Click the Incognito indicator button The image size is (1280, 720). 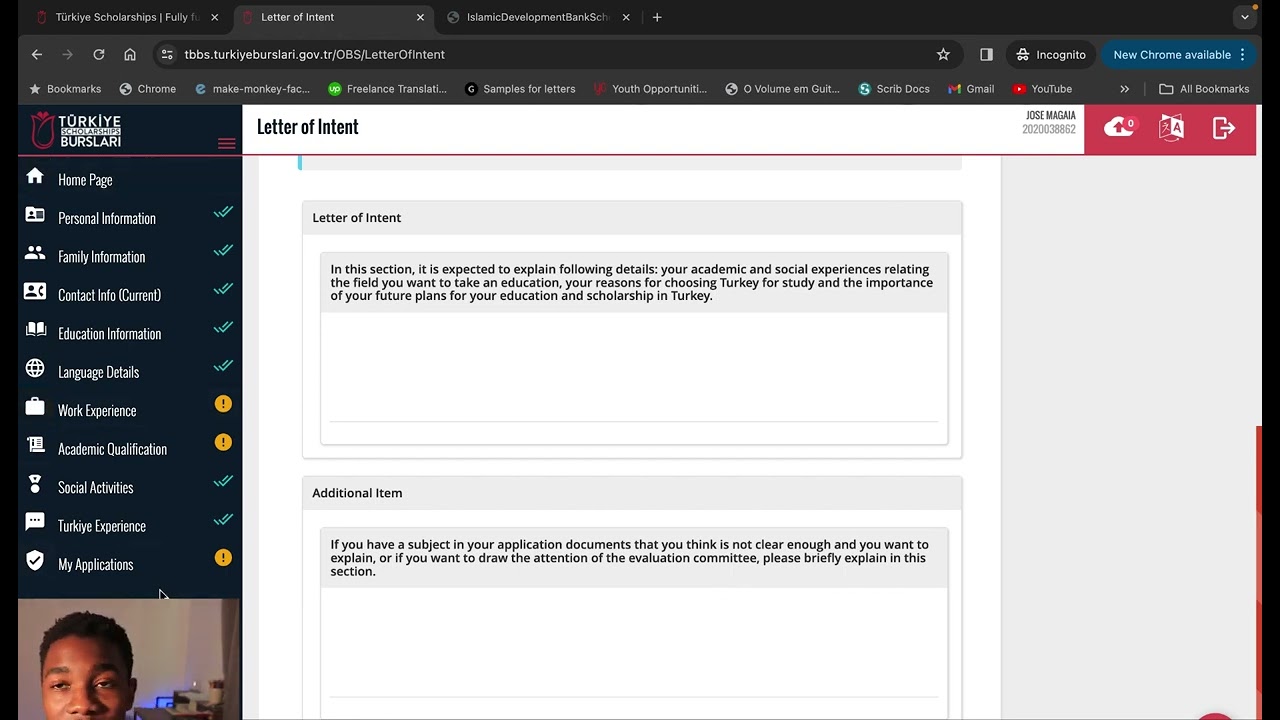point(1051,54)
